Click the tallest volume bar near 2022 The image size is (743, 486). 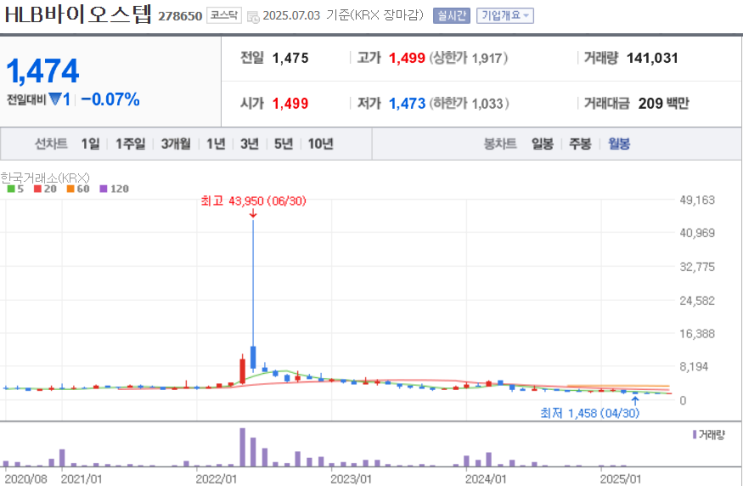242,448
